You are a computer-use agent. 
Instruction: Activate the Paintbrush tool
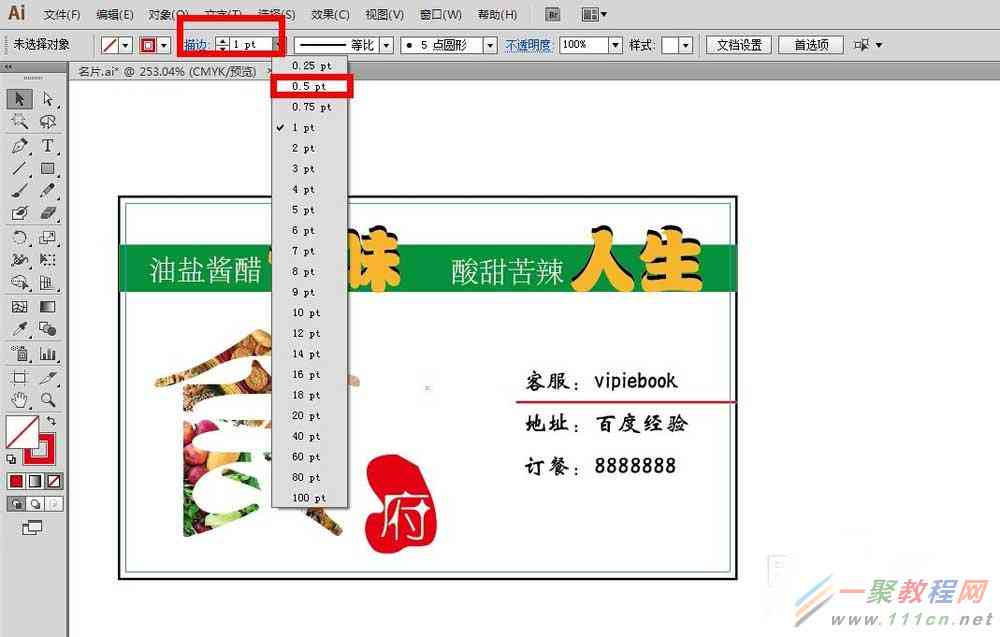click(19, 191)
